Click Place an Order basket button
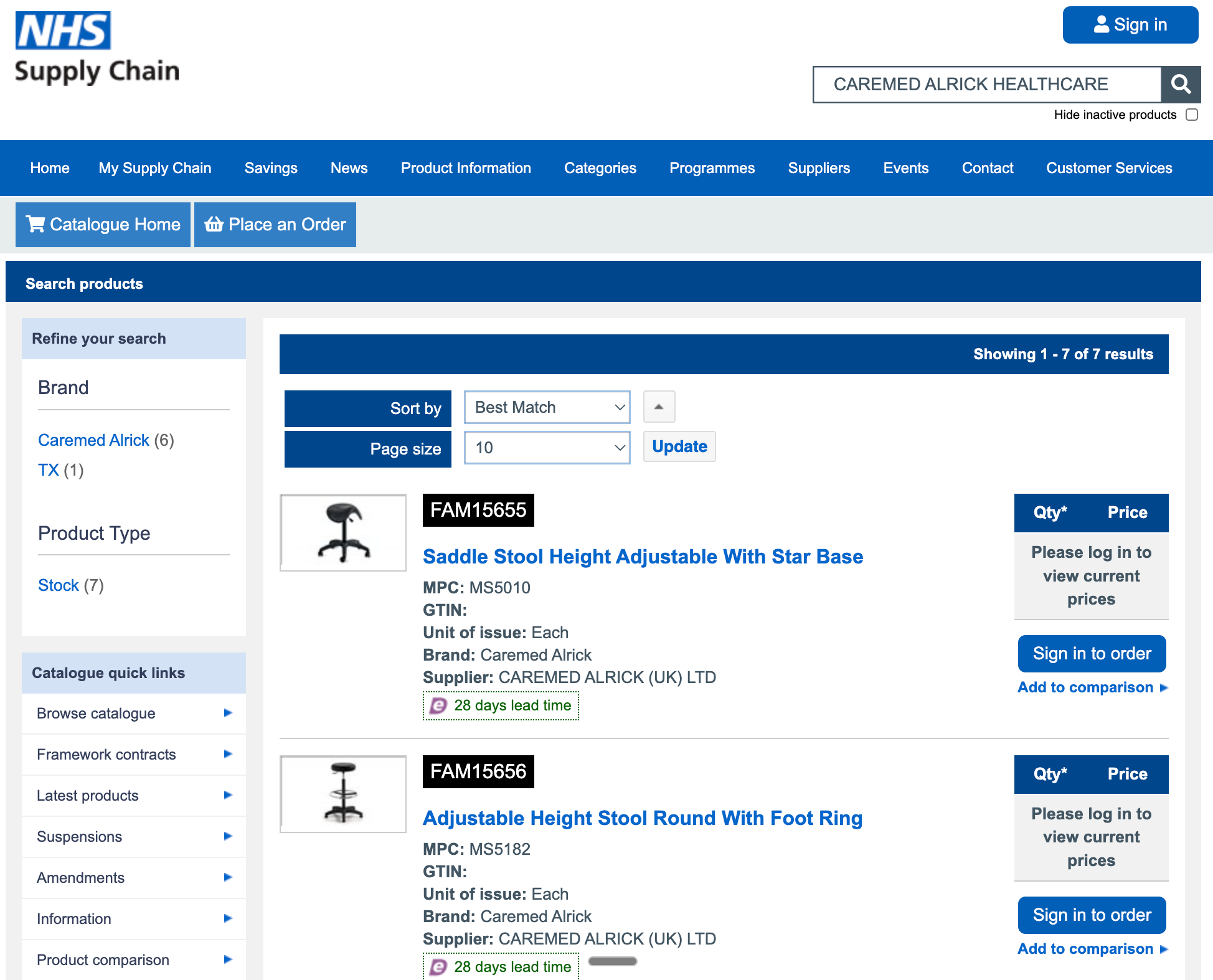The width and height of the screenshot is (1213, 980). click(x=275, y=224)
